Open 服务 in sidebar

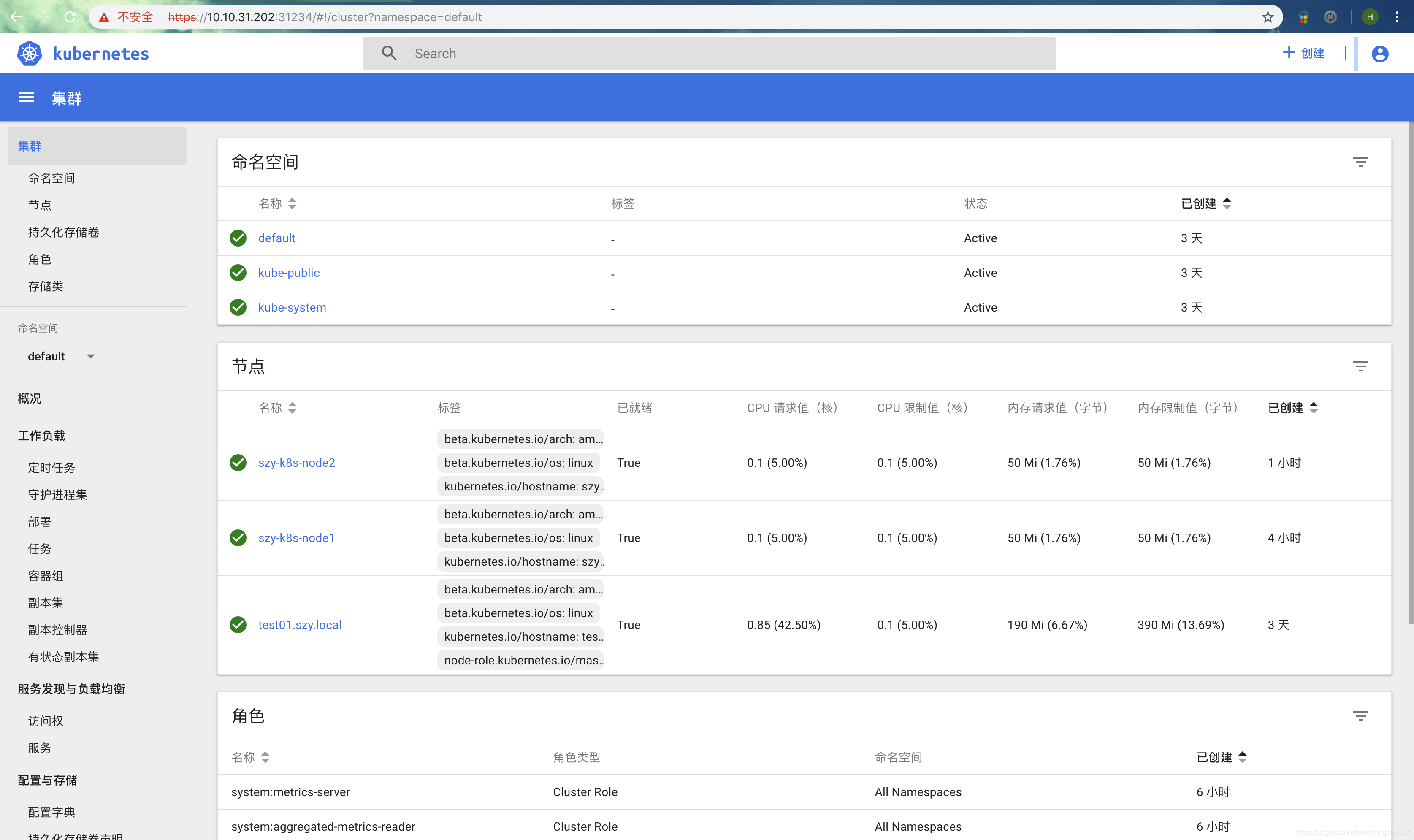pos(40,748)
